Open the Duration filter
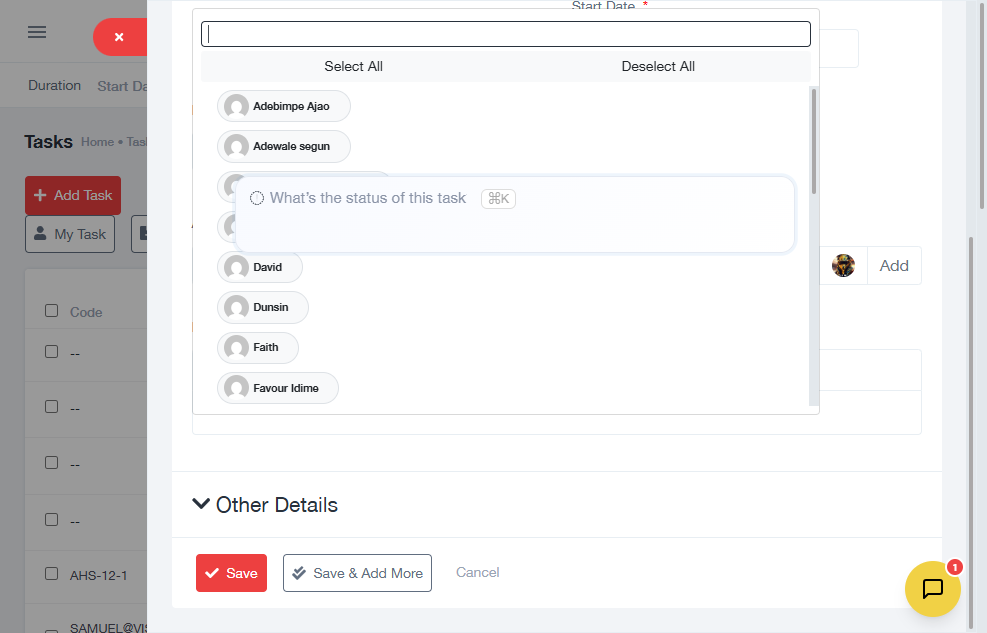987x633 pixels. [x=54, y=86]
